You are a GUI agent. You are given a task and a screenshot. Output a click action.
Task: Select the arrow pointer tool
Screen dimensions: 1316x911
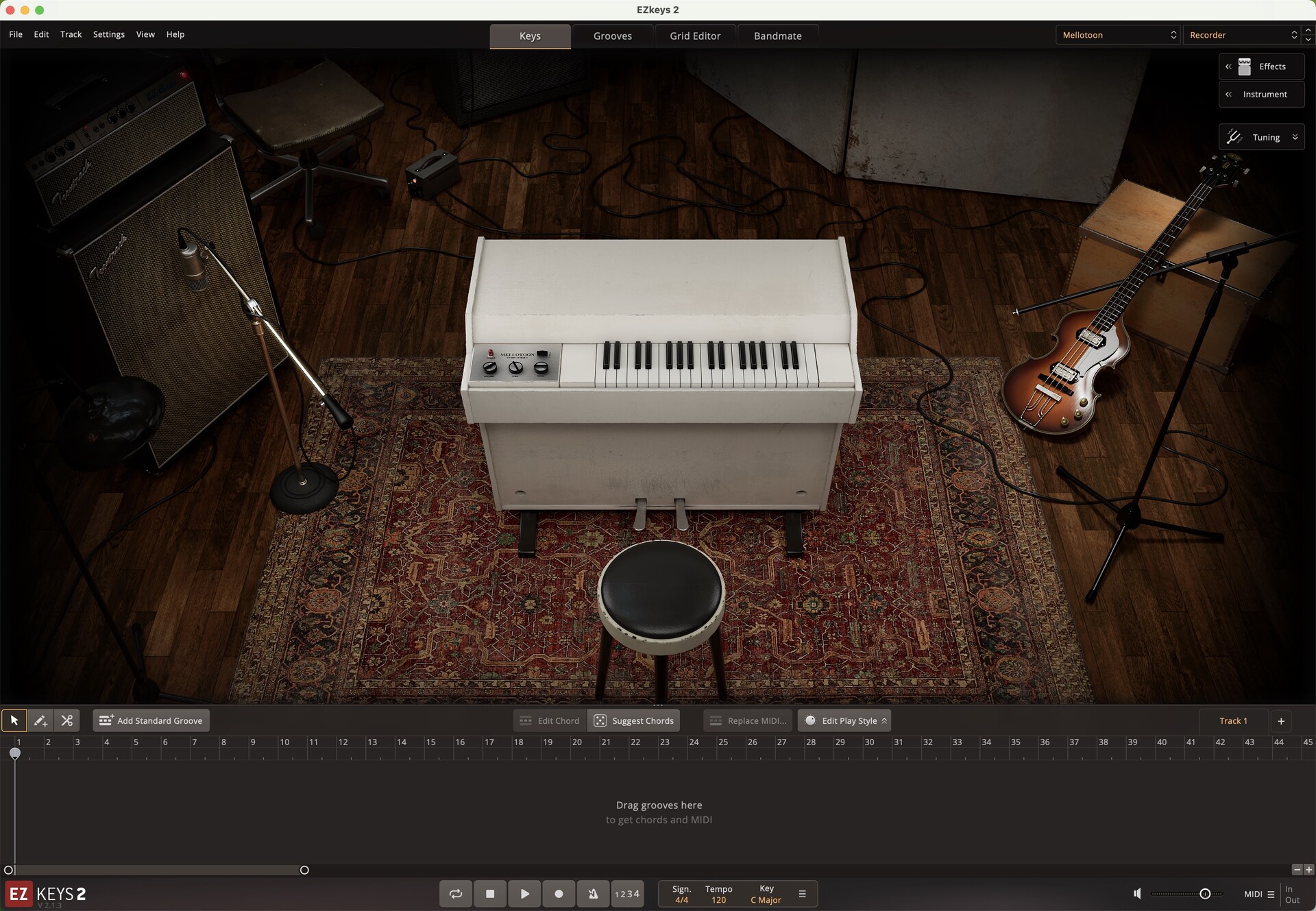pos(14,720)
